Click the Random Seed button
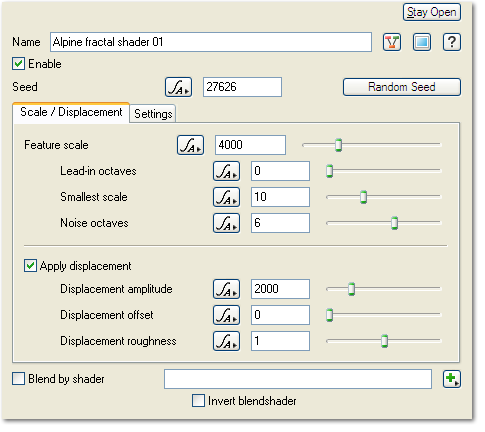This screenshot has height=432, width=485. tap(402, 87)
